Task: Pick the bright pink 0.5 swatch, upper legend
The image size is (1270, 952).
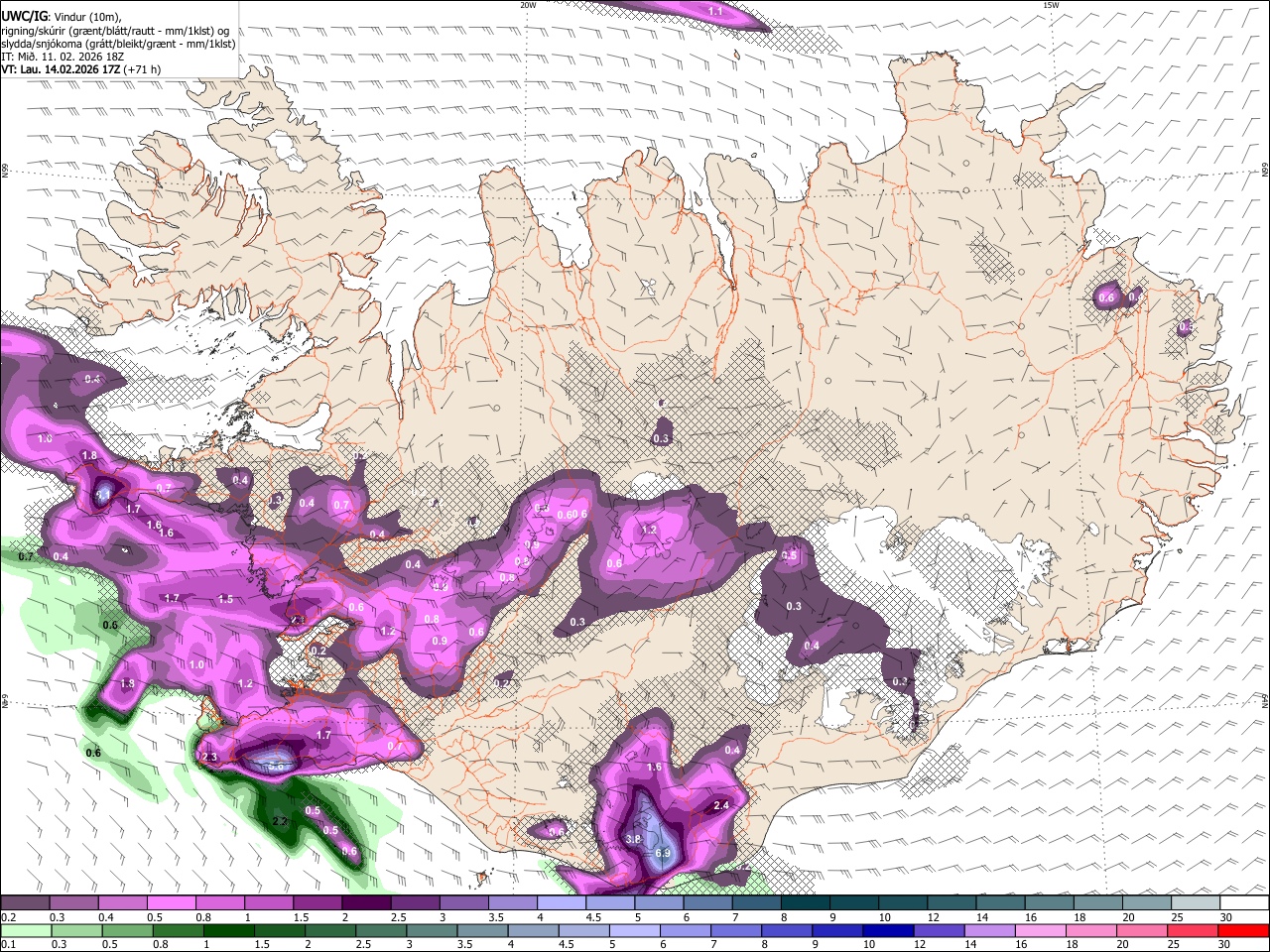Action: click(171, 902)
